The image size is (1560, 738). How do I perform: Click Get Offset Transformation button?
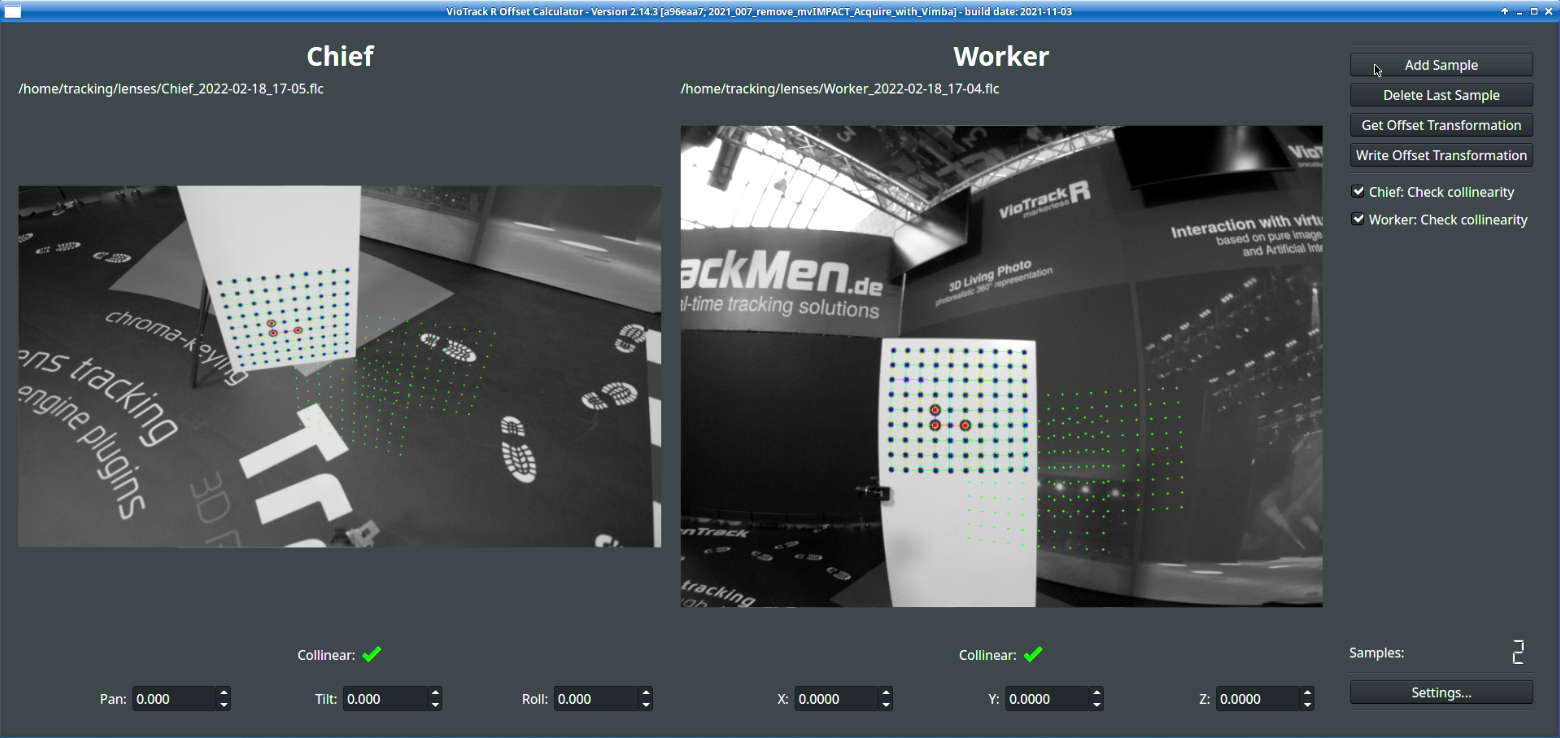[x=1441, y=125]
